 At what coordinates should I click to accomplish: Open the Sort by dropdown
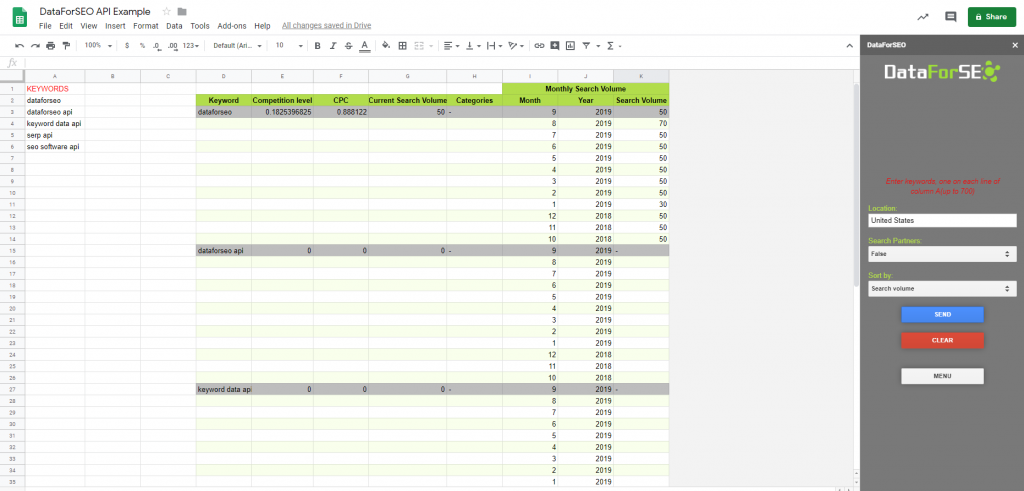click(x=942, y=288)
